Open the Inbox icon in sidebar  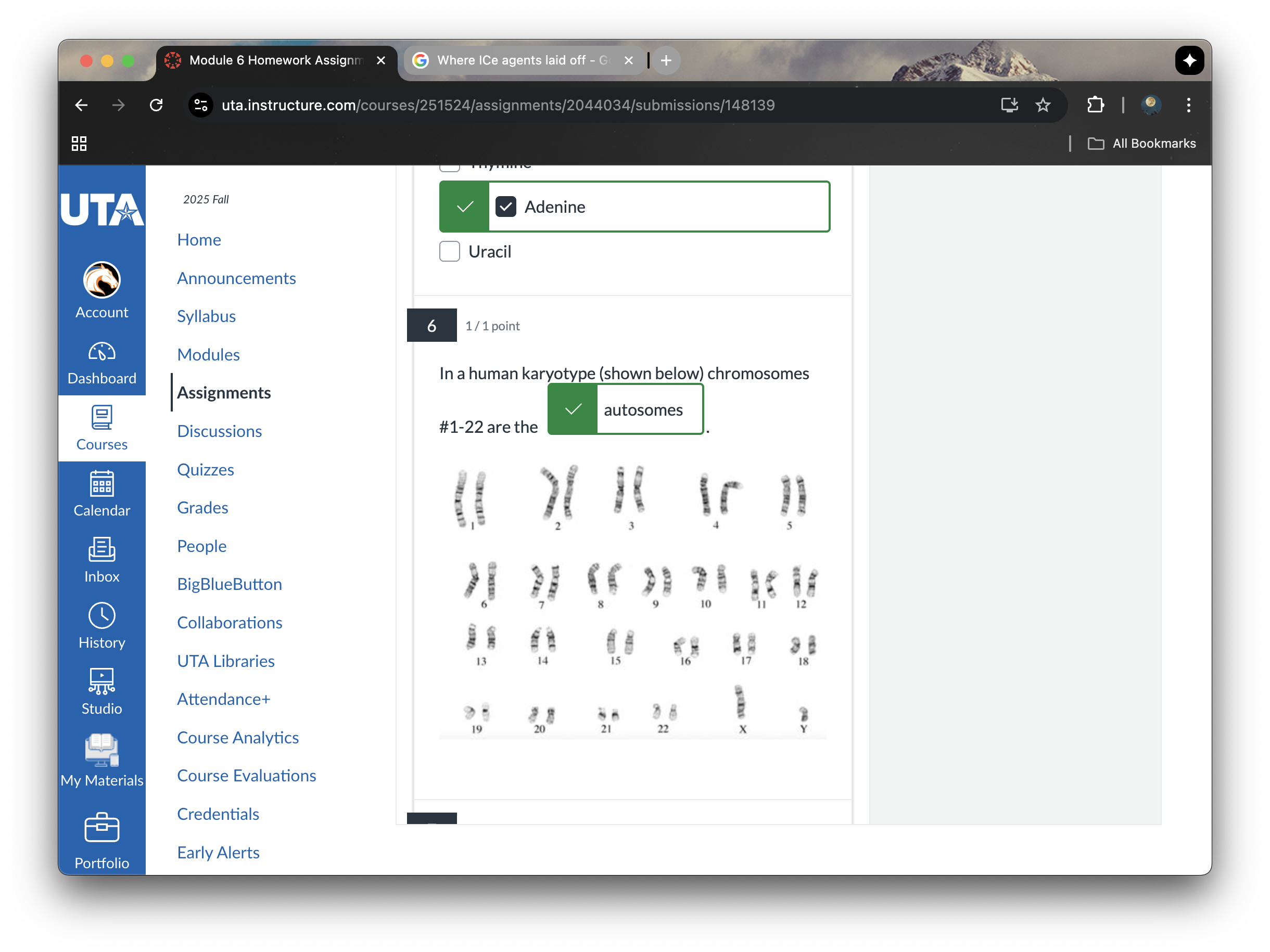[x=101, y=550]
